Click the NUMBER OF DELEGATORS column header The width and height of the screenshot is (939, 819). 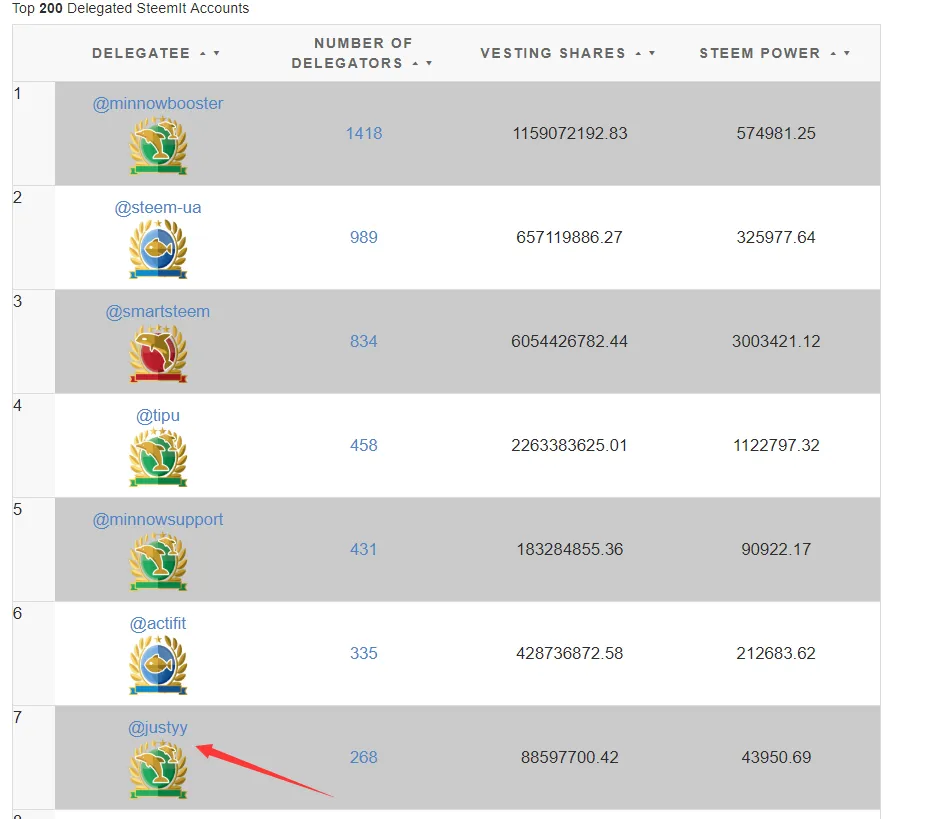pyautogui.click(x=363, y=53)
